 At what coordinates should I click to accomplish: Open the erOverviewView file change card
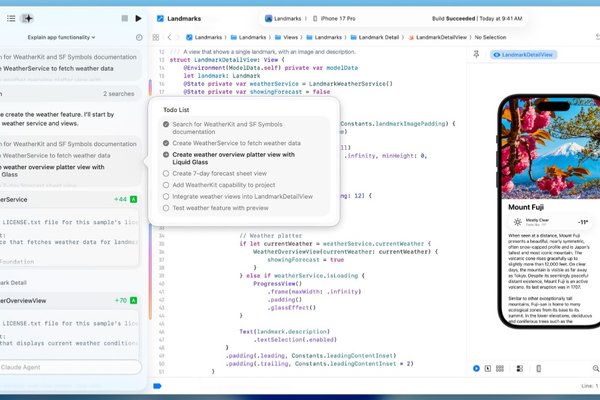[69, 300]
